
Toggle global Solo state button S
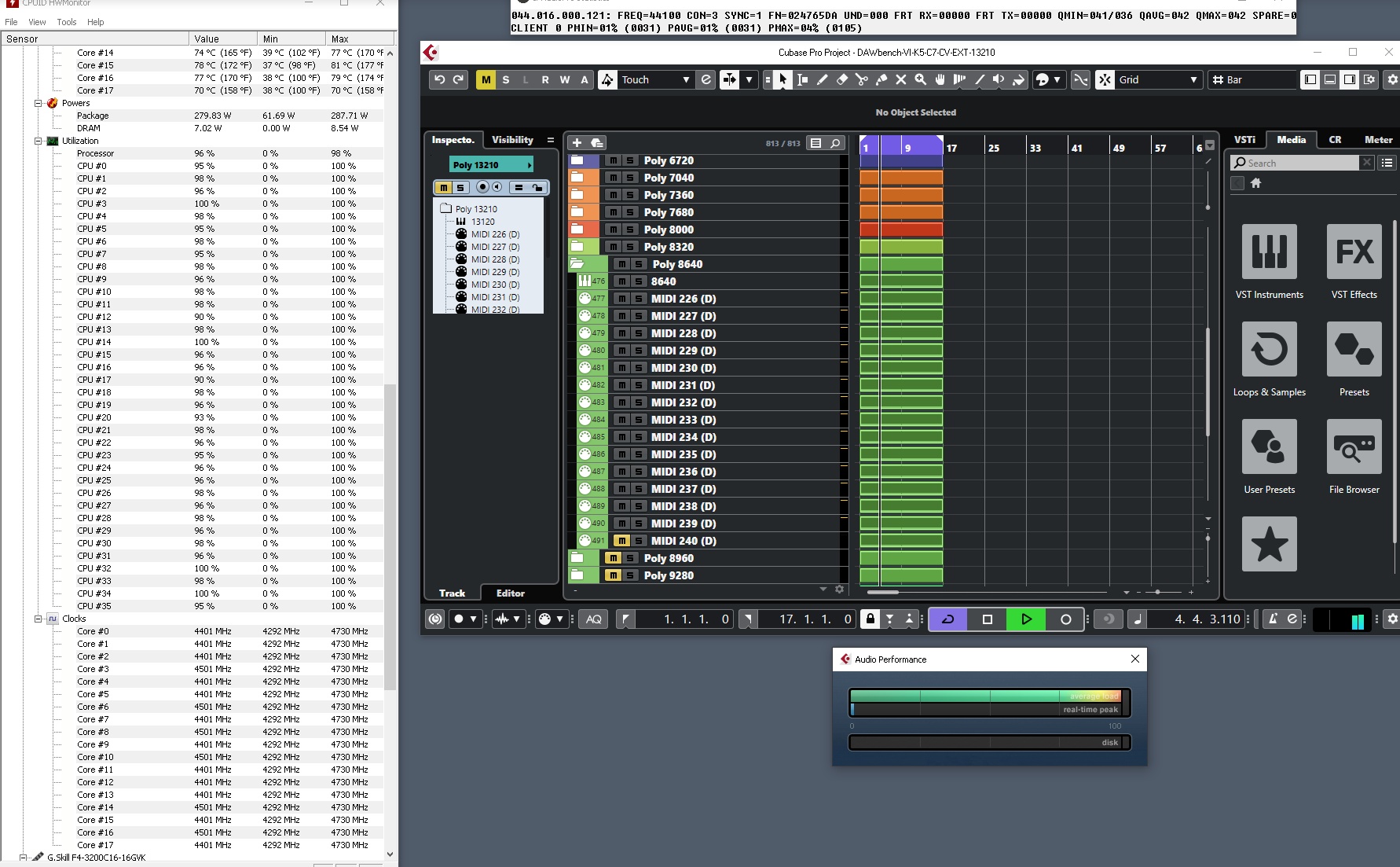pos(506,79)
